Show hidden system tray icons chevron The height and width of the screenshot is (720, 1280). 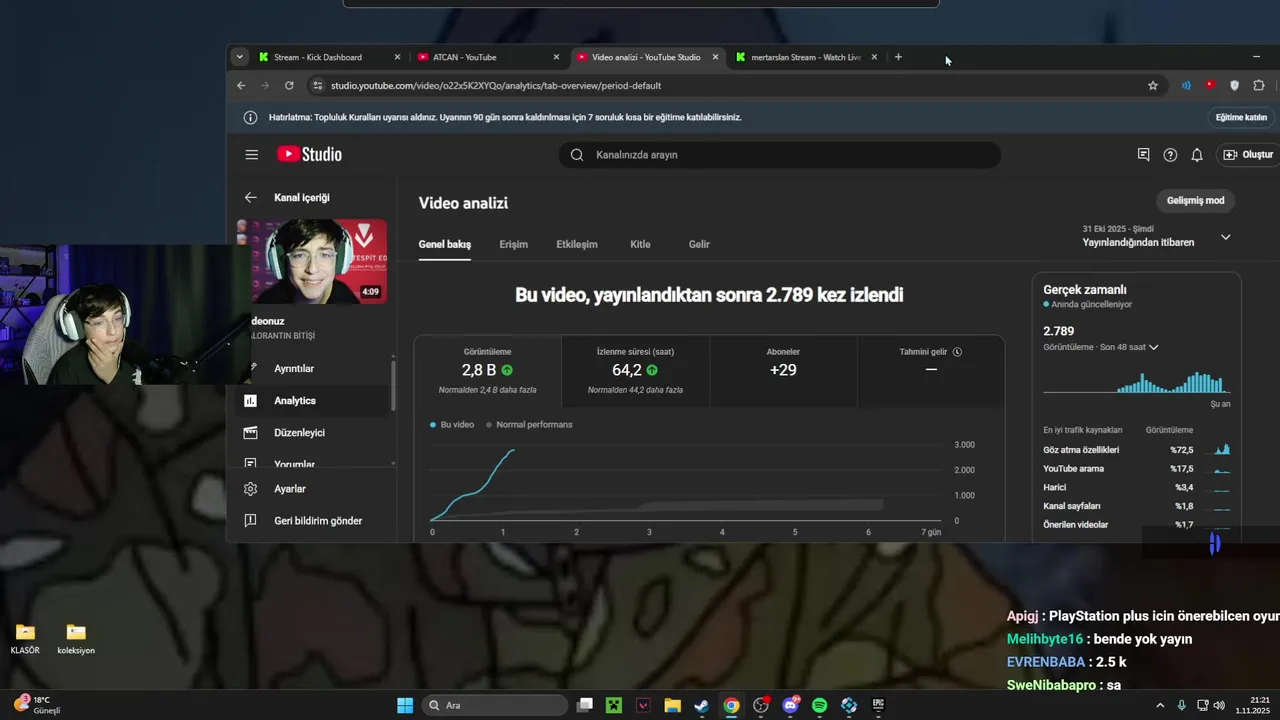pyautogui.click(x=1160, y=705)
